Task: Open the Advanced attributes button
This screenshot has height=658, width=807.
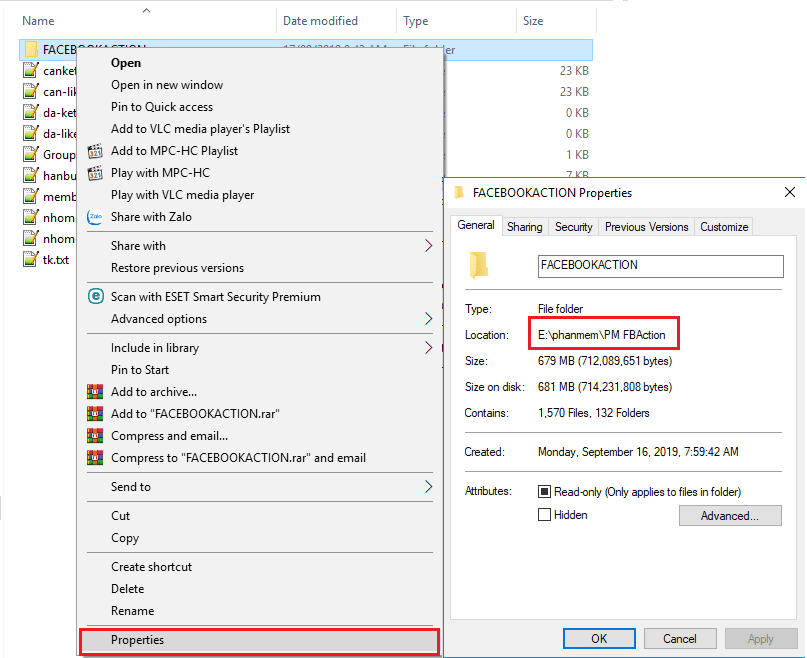Action: click(x=730, y=516)
